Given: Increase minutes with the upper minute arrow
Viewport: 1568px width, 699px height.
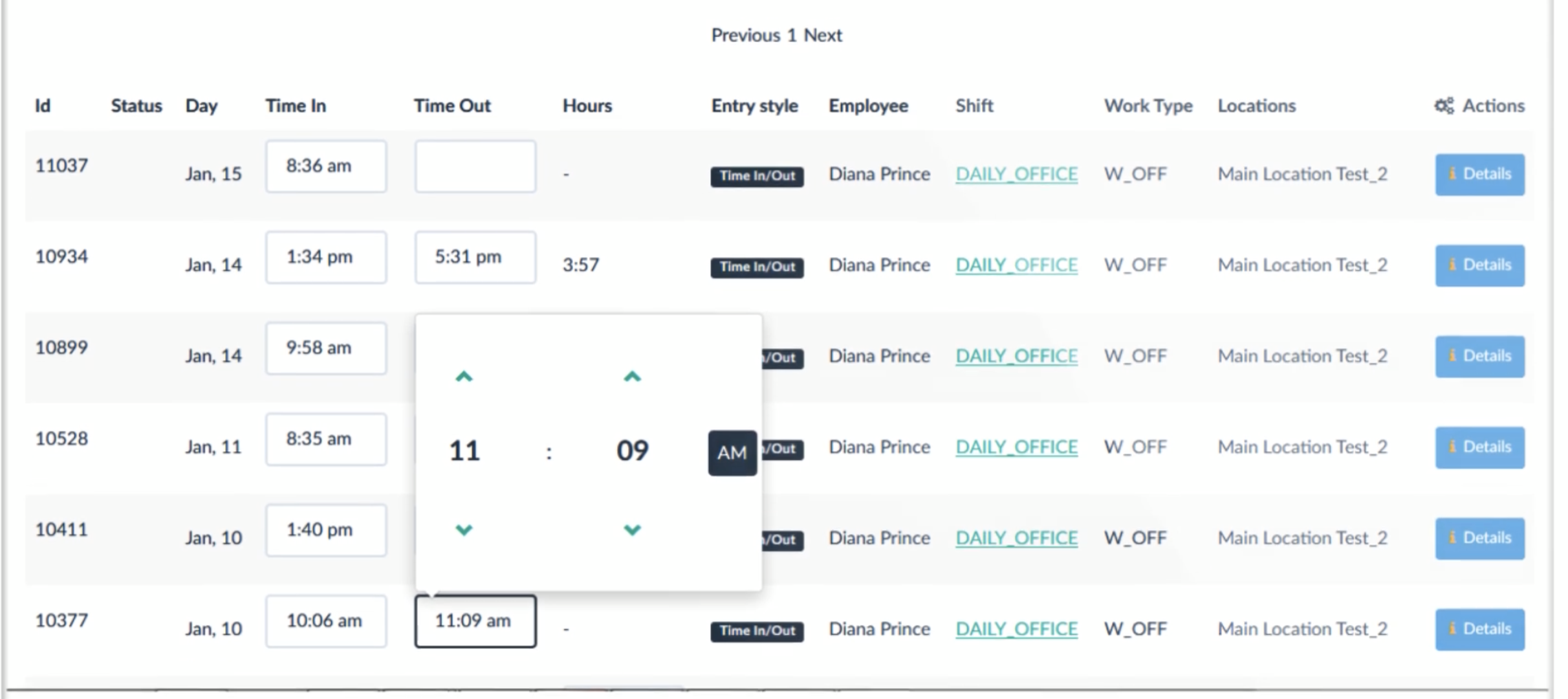Looking at the screenshot, I should click(631, 377).
